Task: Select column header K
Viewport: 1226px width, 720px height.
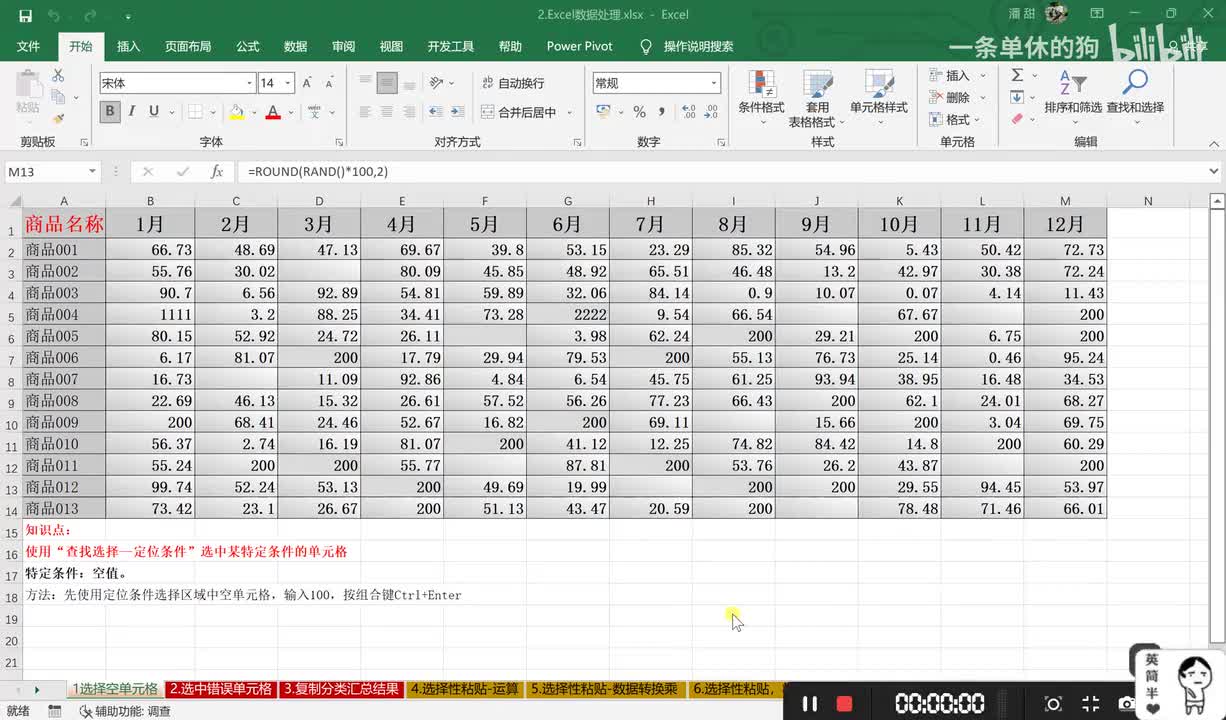Action: [899, 201]
